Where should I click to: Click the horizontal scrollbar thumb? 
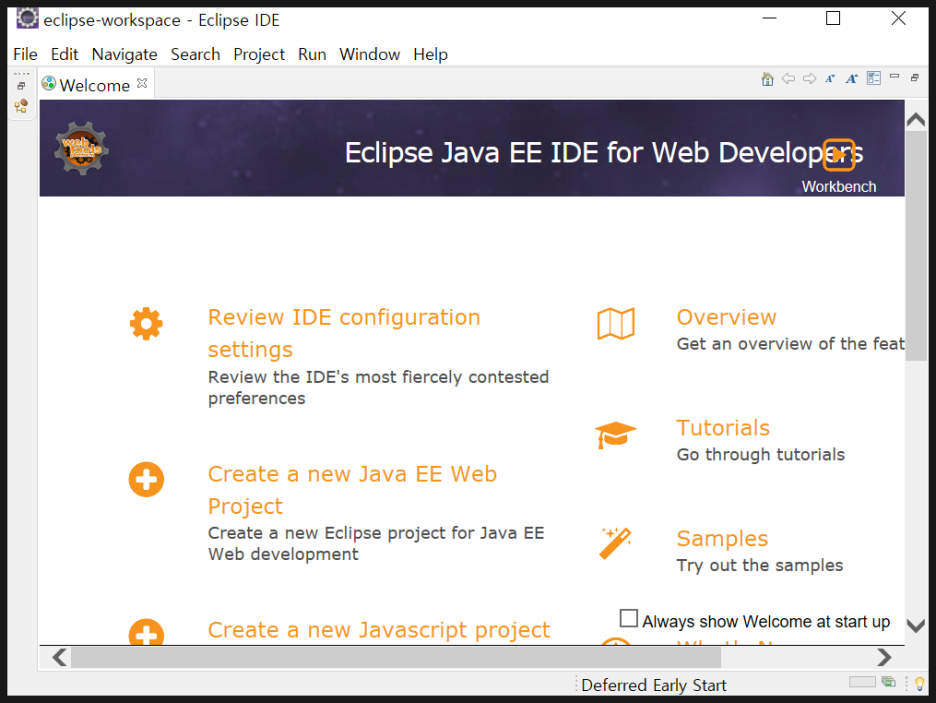(396, 658)
